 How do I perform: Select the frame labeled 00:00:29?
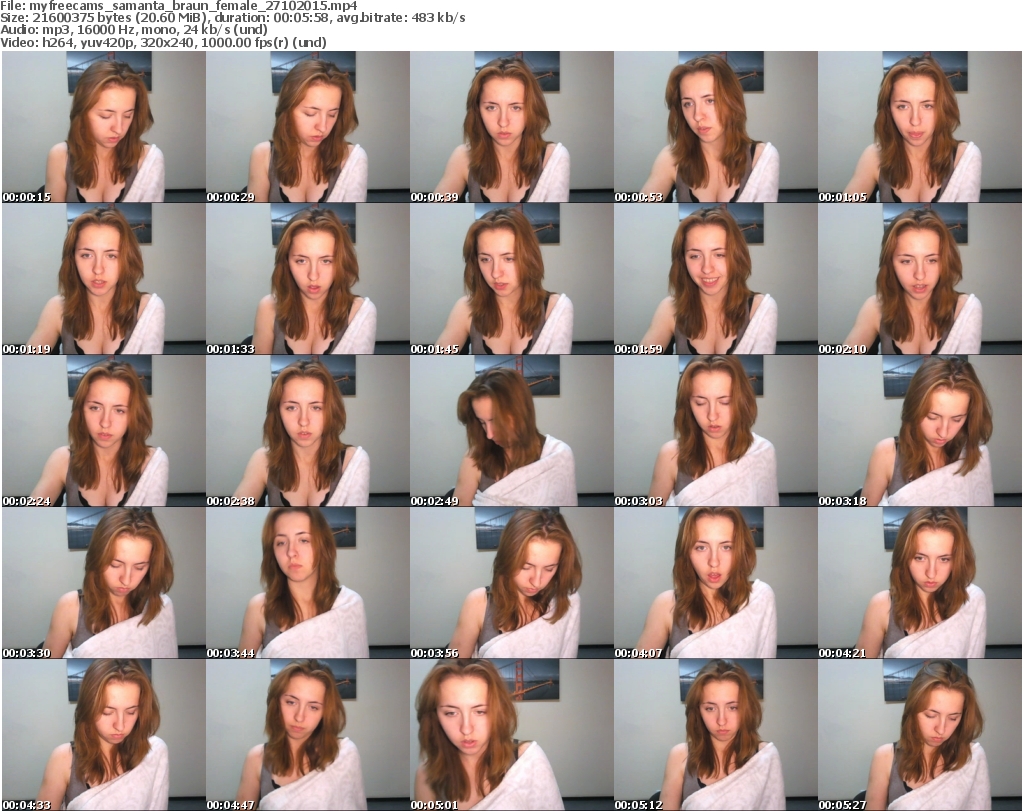[x=307, y=127]
